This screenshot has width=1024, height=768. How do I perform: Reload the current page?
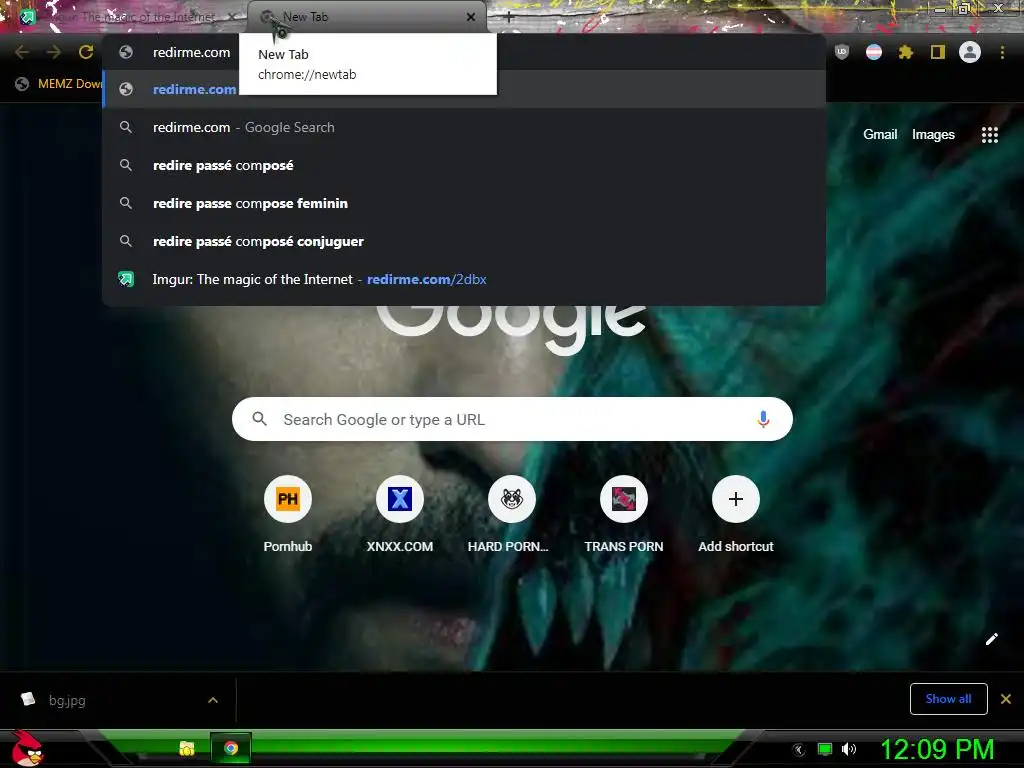pyautogui.click(x=86, y=52)
